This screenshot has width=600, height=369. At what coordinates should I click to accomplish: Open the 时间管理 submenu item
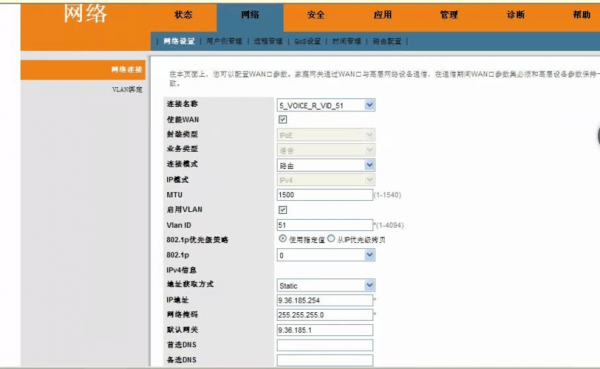coord(347,41)
